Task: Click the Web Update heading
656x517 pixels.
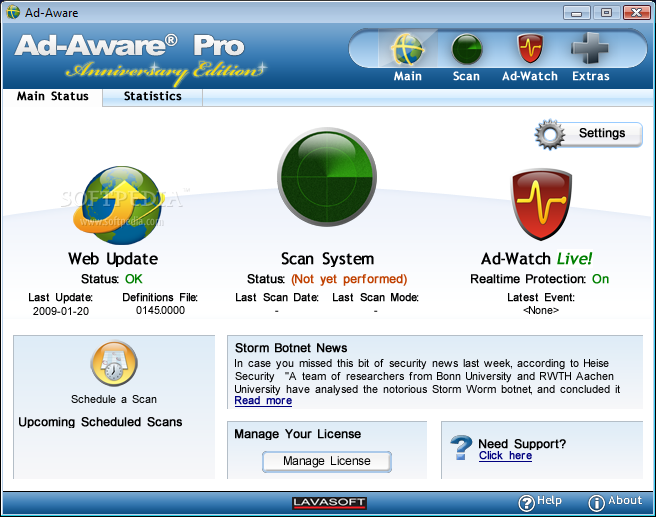Action: [x=113, y=259]
